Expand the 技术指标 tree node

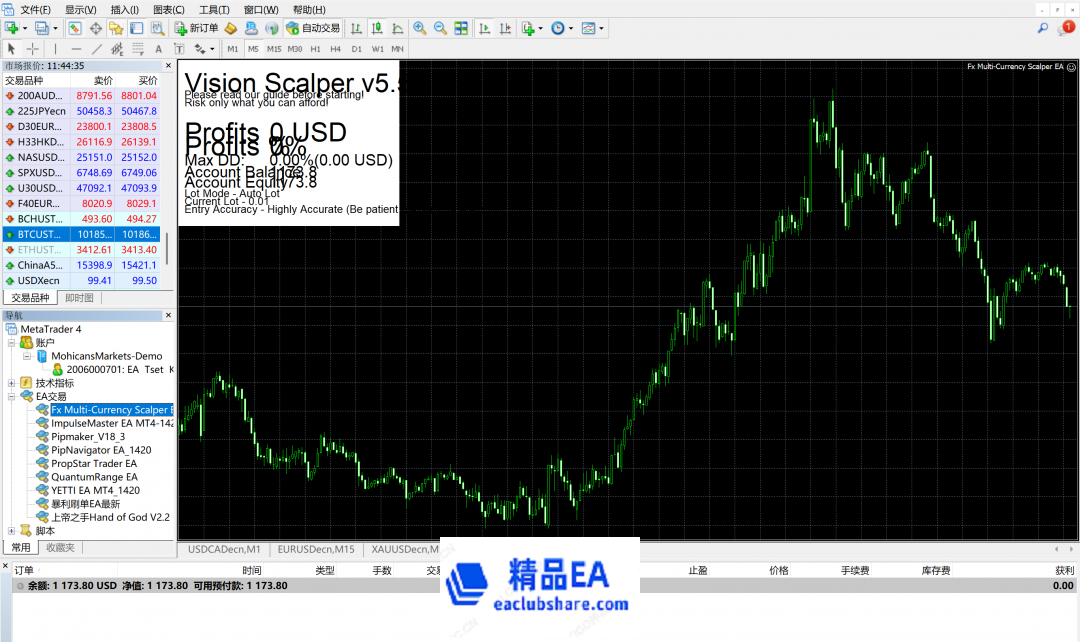pos(12,383)
